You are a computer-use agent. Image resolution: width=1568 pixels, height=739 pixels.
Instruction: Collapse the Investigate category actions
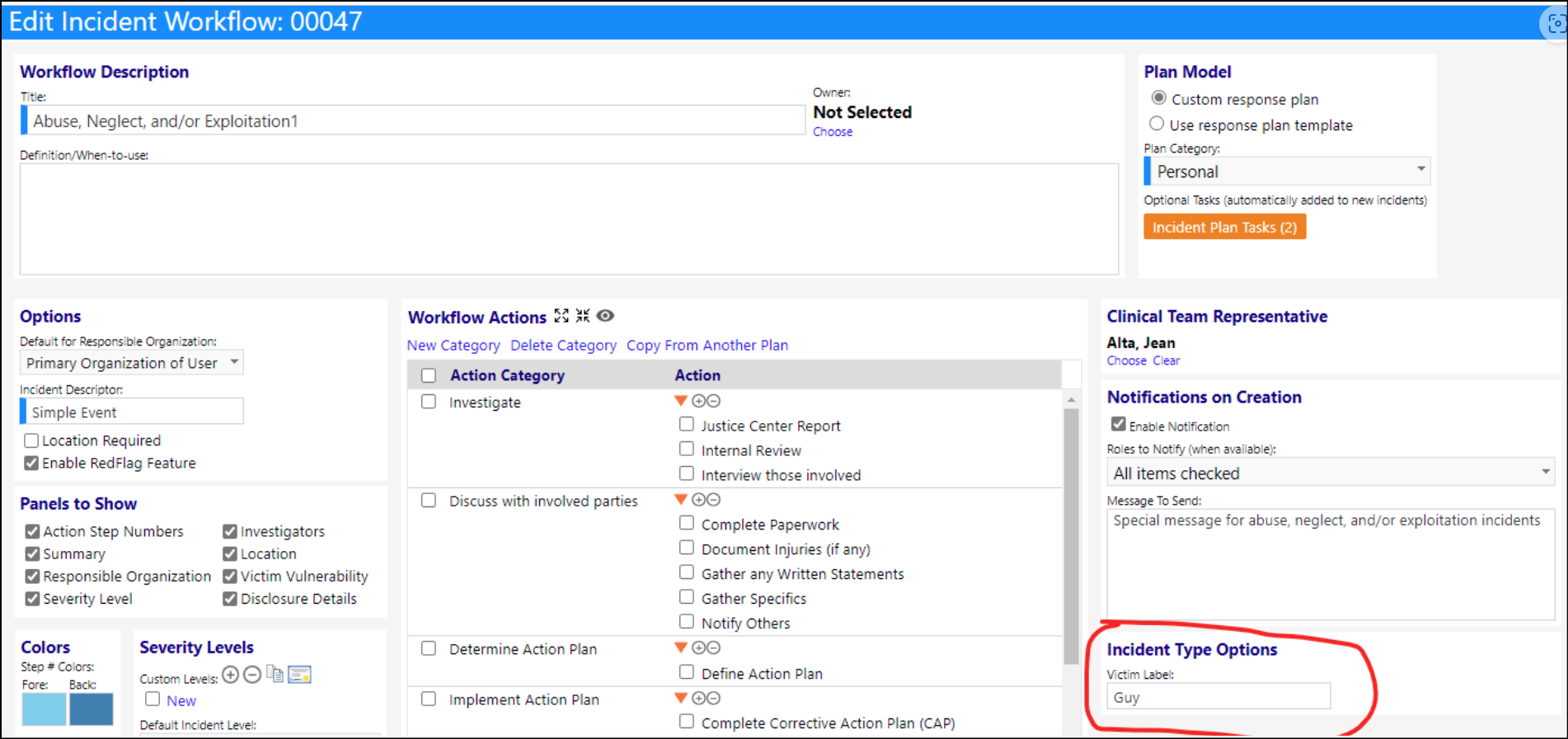point(681,401)
